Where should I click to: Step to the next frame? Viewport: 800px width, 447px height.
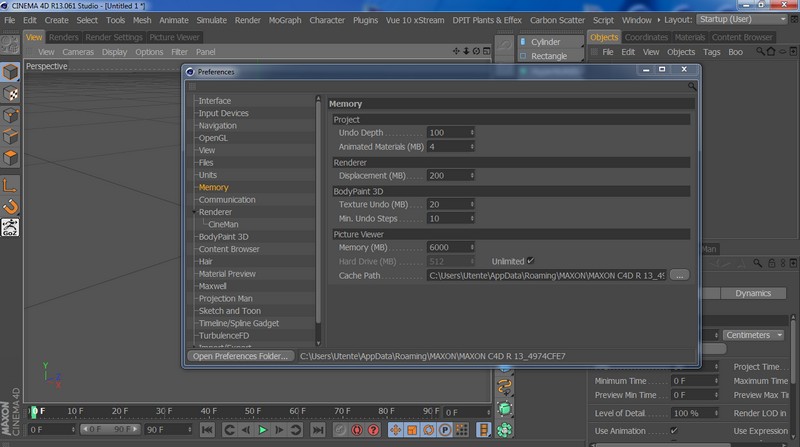pos(279,430)
